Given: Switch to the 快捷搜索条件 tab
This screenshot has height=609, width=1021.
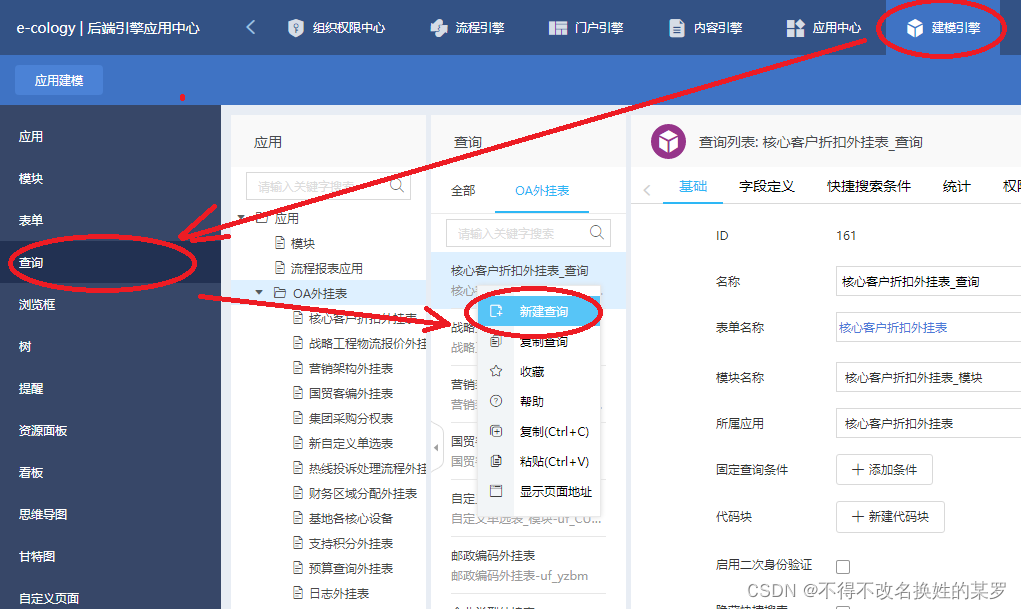Looking at the screenshot, I should pyautogui.click(x=869, y=186).
